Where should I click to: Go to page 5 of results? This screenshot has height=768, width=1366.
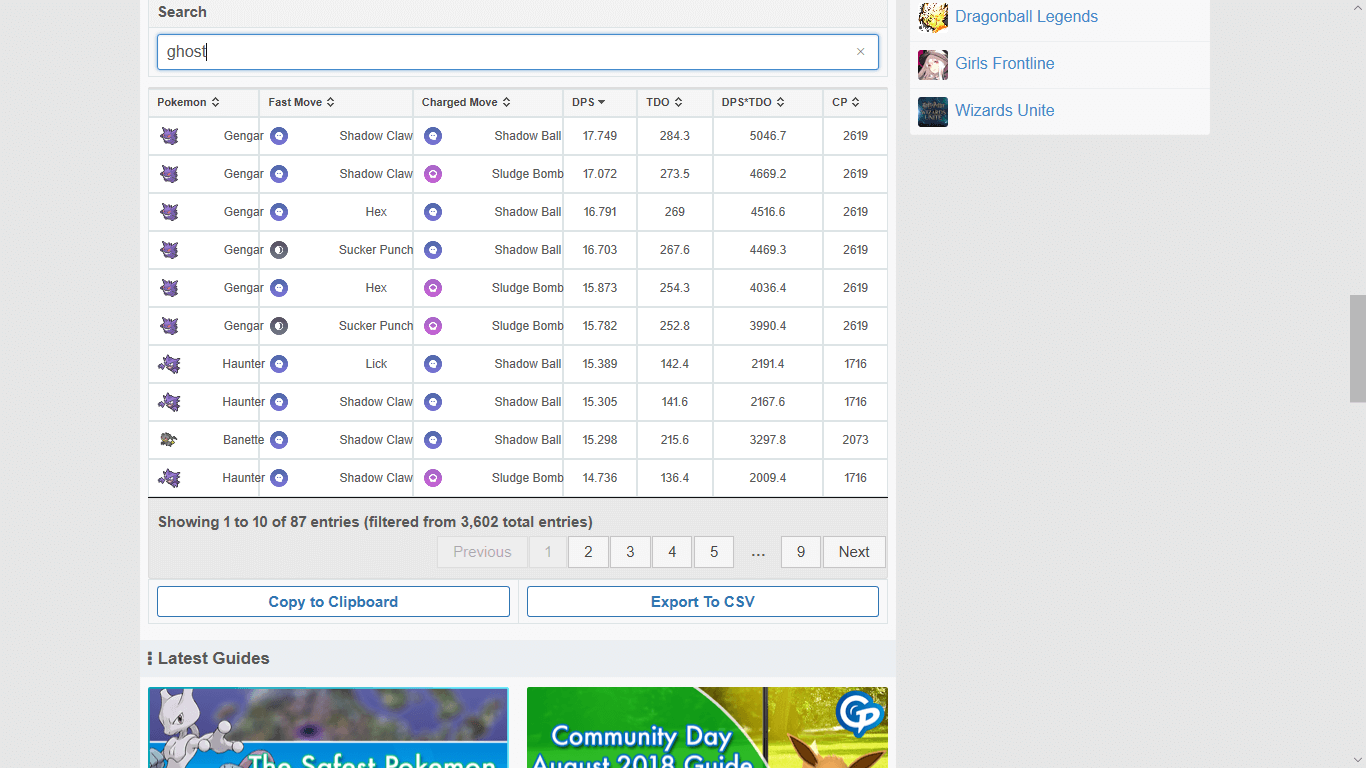pyautogui.click(x=714, y=552)
